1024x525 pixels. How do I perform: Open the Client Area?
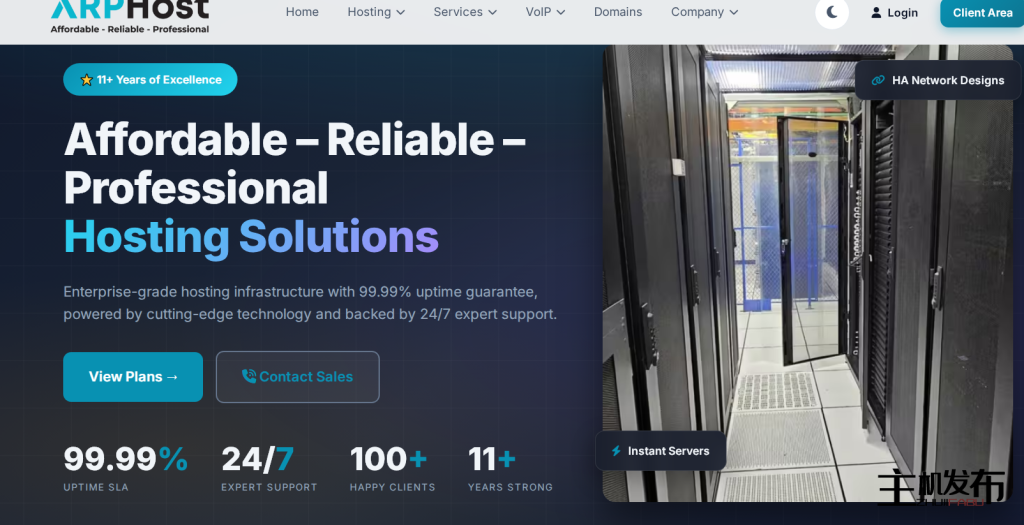(981, 13)
